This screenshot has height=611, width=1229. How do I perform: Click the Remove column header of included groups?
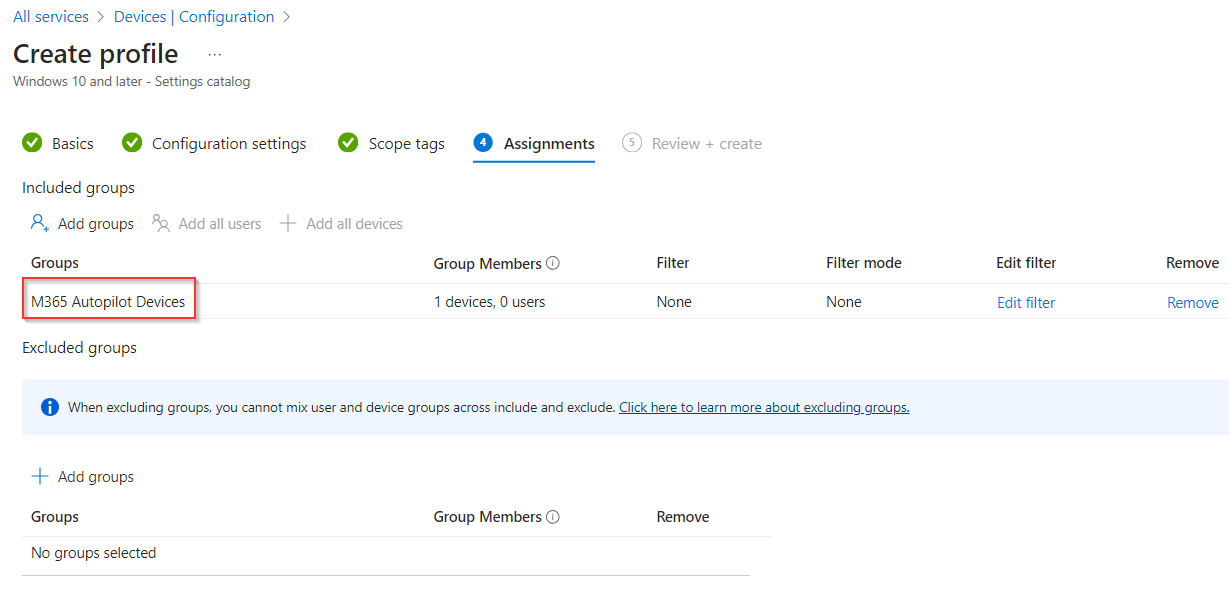[x=1192, y=263]
